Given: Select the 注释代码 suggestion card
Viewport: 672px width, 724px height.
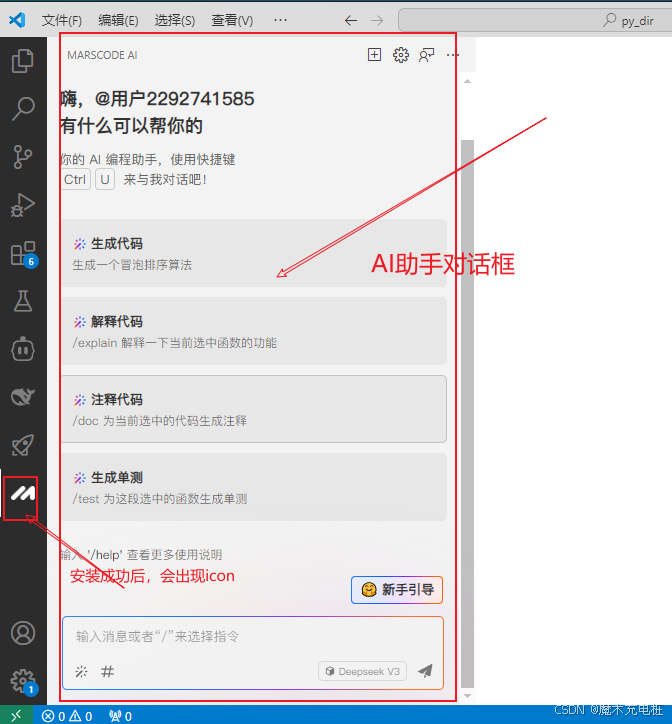Looking at the screenshot, I should 254,409.
